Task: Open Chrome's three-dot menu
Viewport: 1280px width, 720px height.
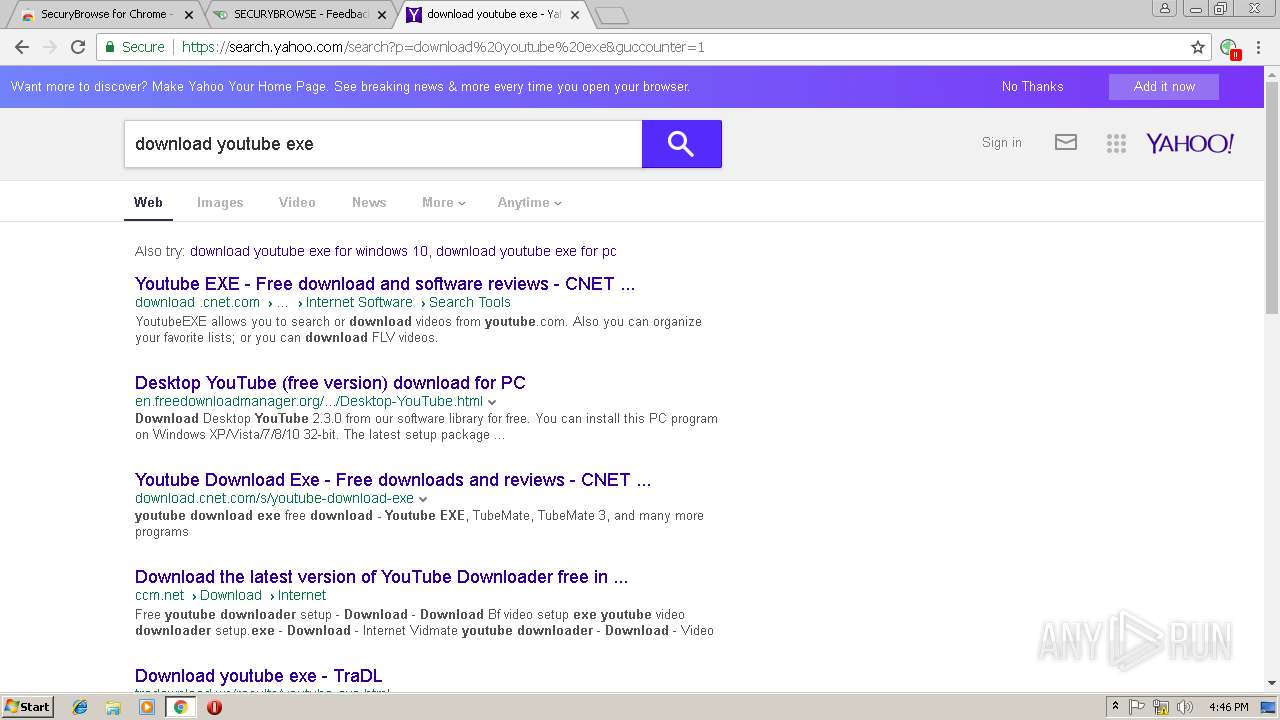Action: pyautogui.click(x=1259, y=47)
